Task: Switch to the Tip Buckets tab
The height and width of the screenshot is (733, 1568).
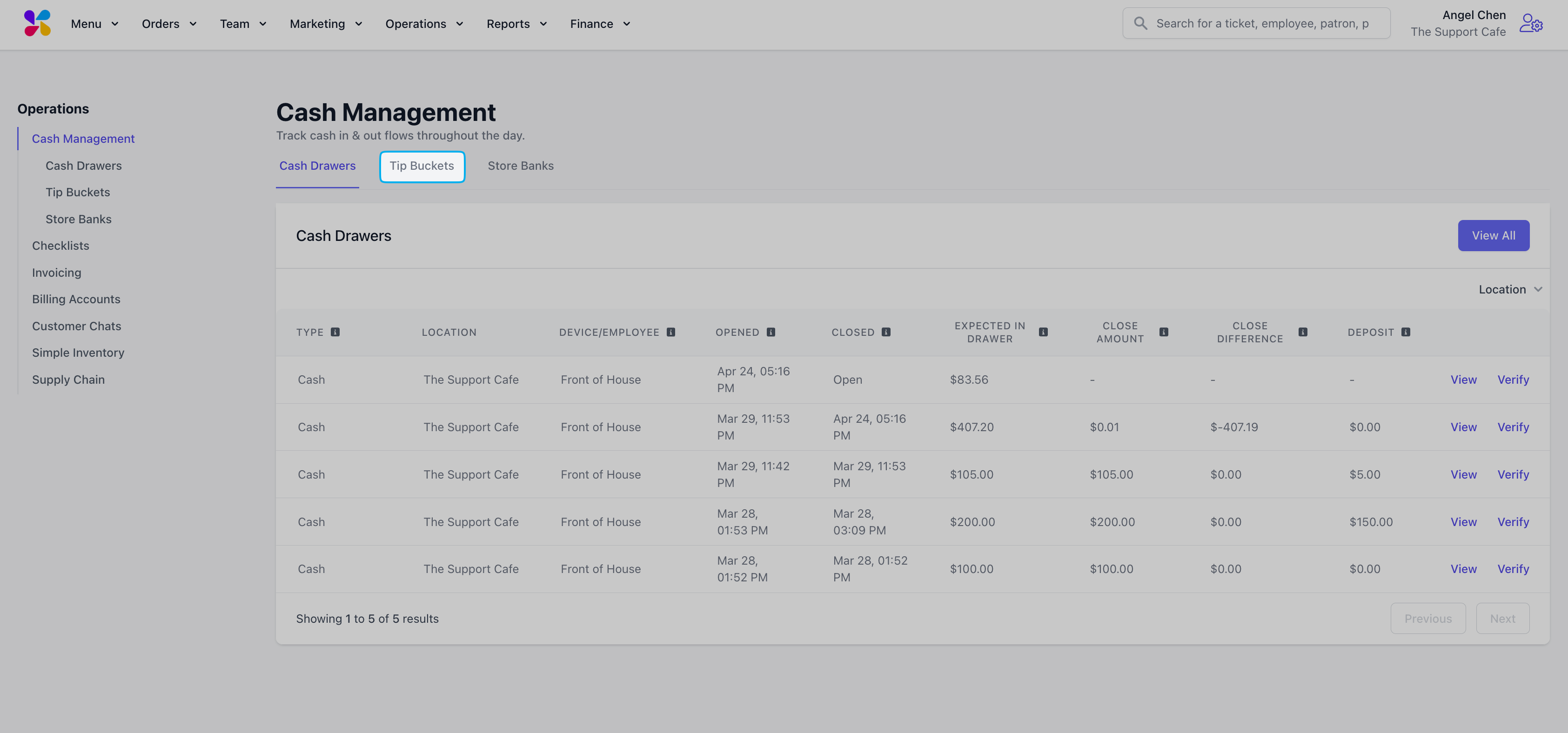Action: coord(422,166)
